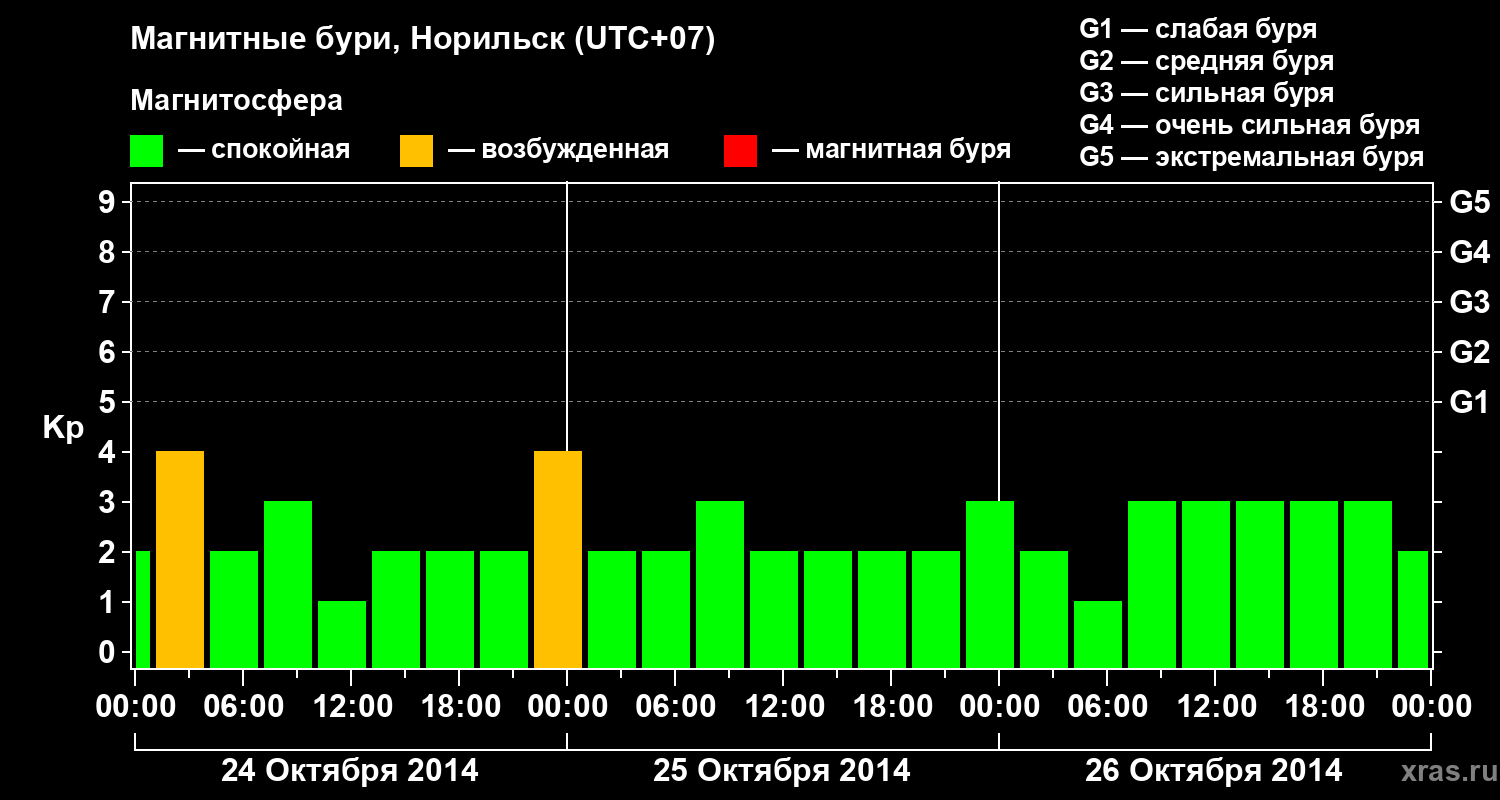Click the '18:00' time label under 25 October
This screenshot has height=800, width=1500.
coord(891,706)
